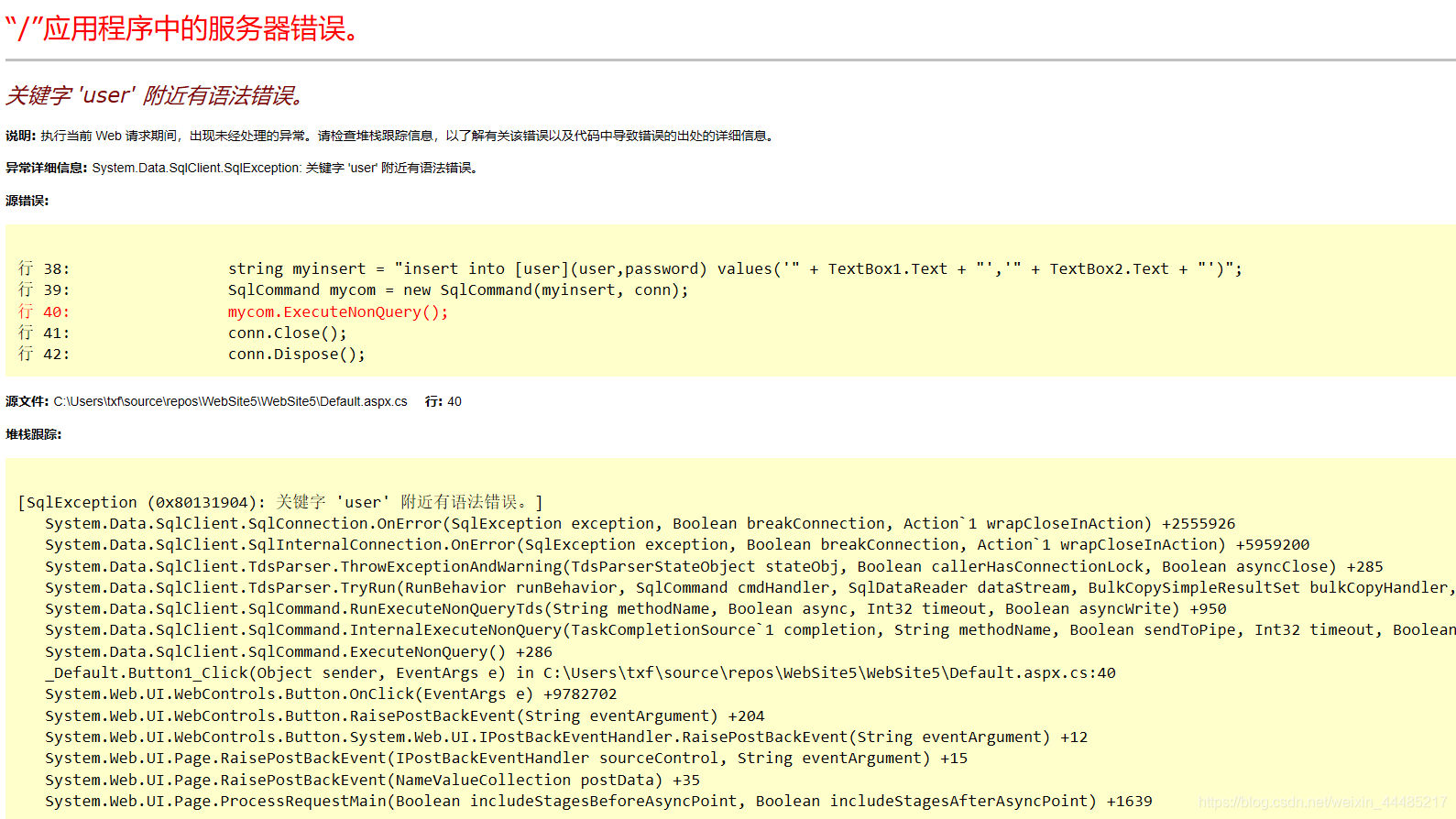
Task: Click red line 40 mycom.ExecuteNonQuery()
Action: 234,311
